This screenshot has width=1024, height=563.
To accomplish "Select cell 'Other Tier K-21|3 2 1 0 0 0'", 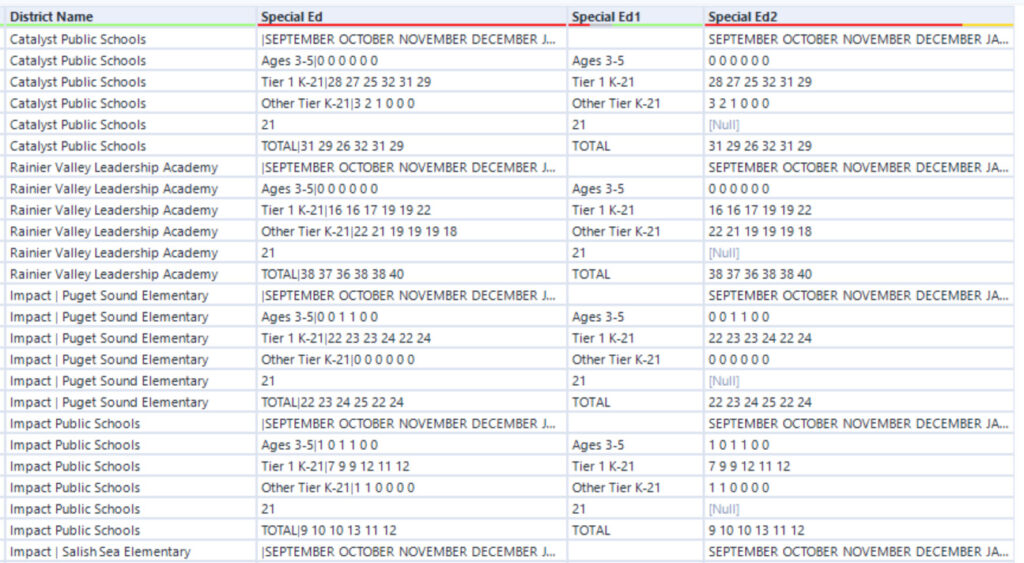I will click(x=411, y=103).
